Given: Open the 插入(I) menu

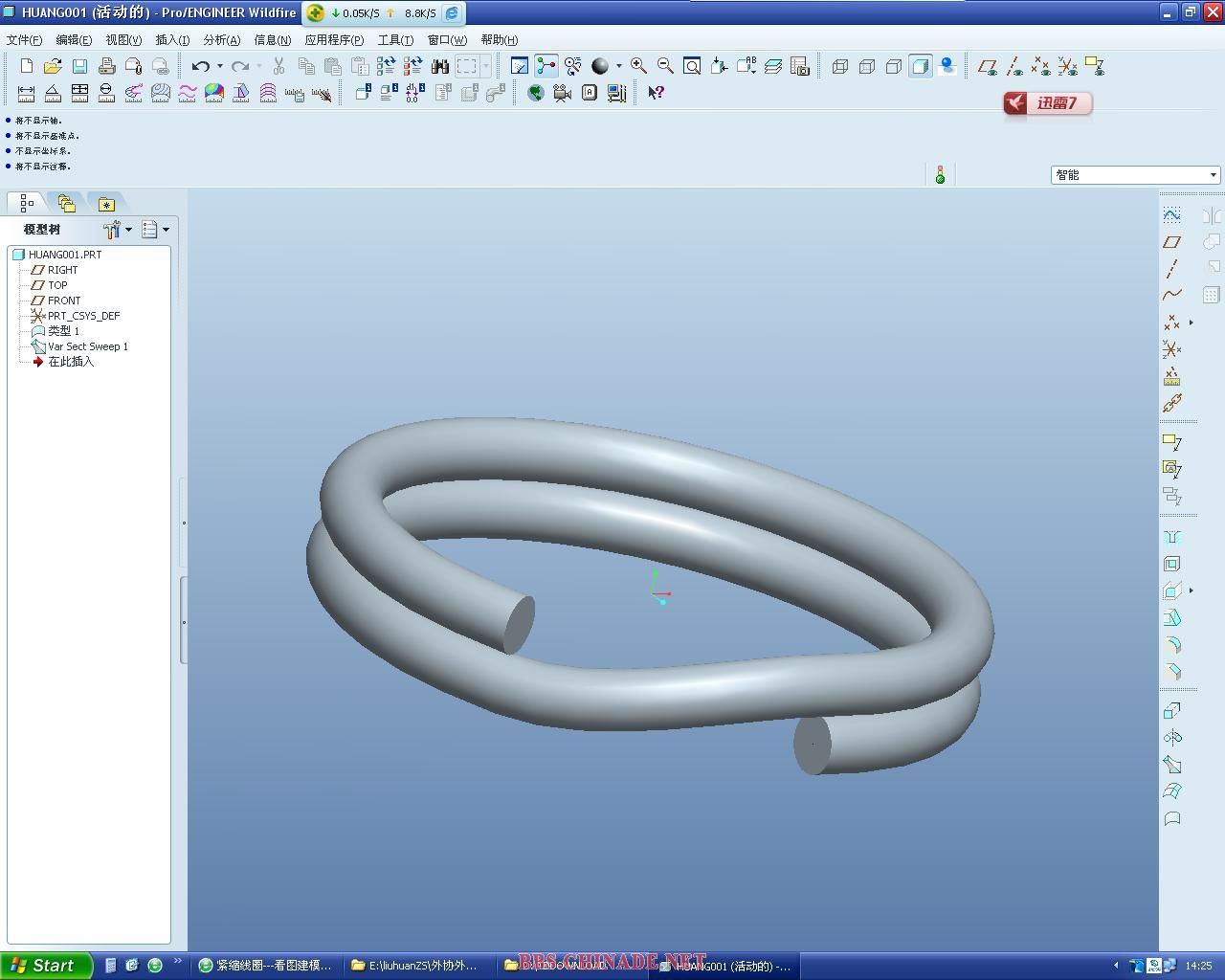Looking at the screenshot, I should point(172,39).
